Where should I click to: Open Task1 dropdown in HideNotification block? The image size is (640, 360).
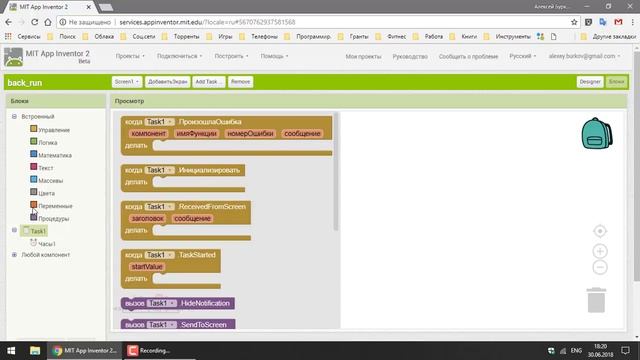tap(162, 303)
